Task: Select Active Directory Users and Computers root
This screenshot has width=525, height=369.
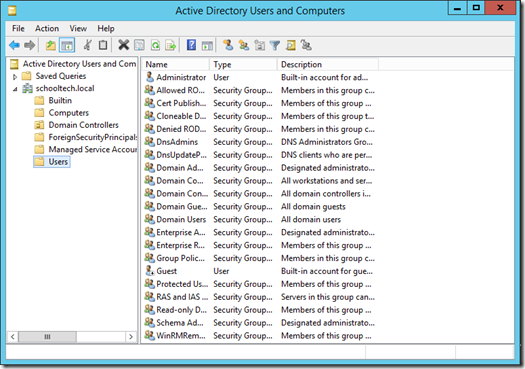Action: [x=79, y=64]
